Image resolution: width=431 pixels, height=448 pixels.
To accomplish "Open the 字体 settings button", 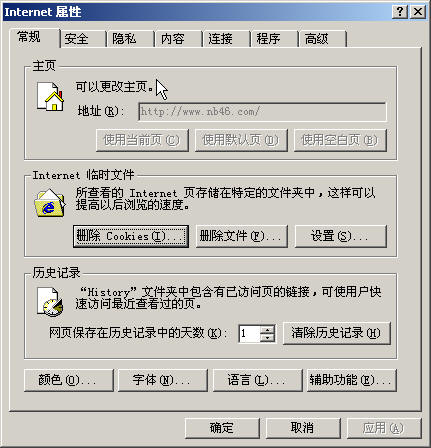I will (x=163, y=380).
